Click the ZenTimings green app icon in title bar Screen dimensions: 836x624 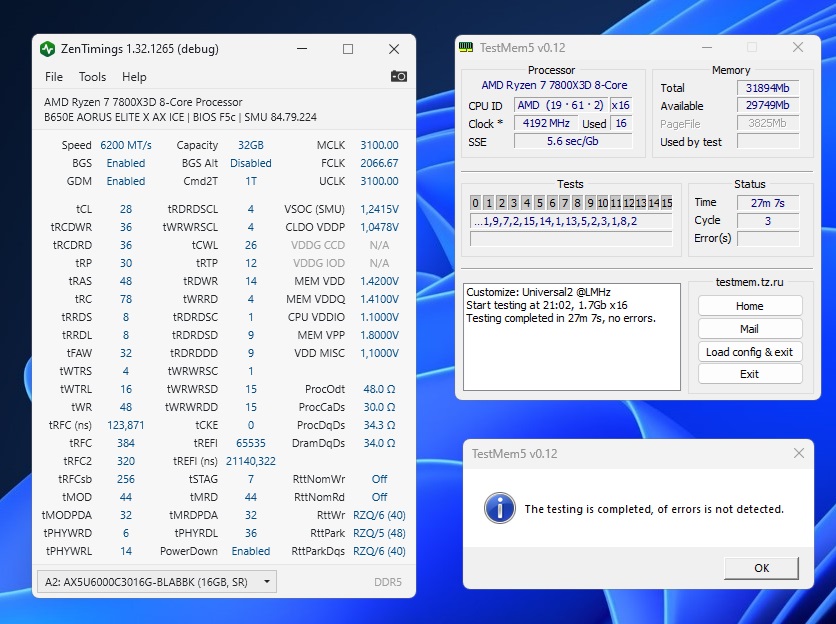click(x=47, y=49)
